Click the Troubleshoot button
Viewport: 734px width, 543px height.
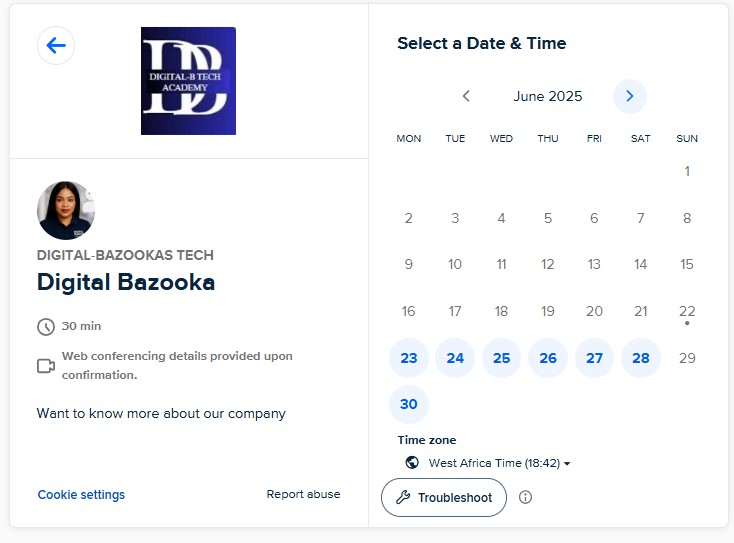click(444, 497)
